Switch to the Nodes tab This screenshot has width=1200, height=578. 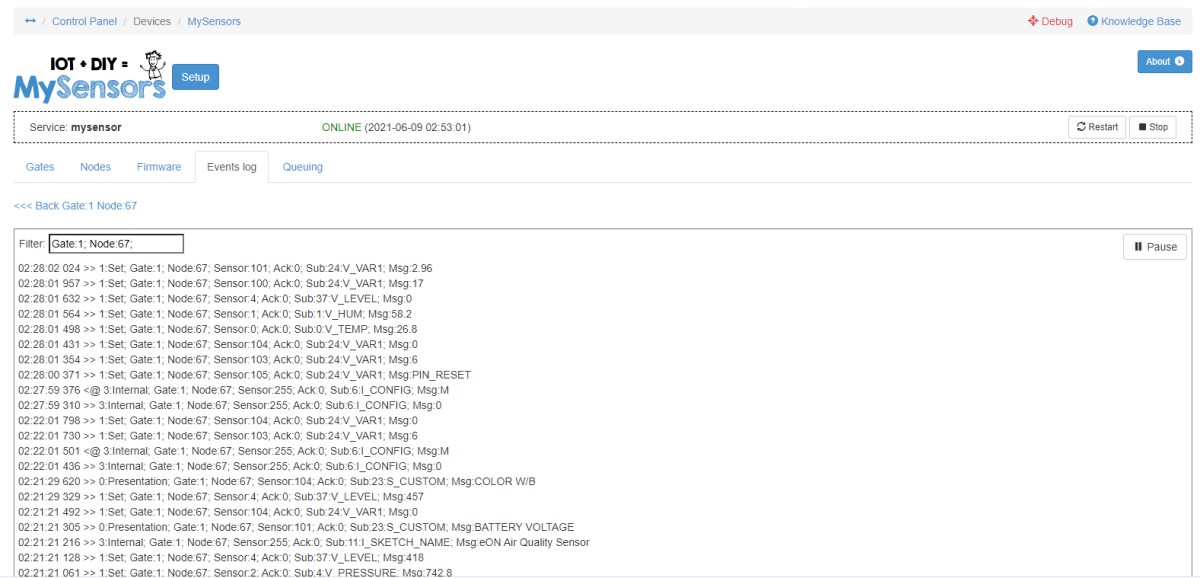[95, 167]
